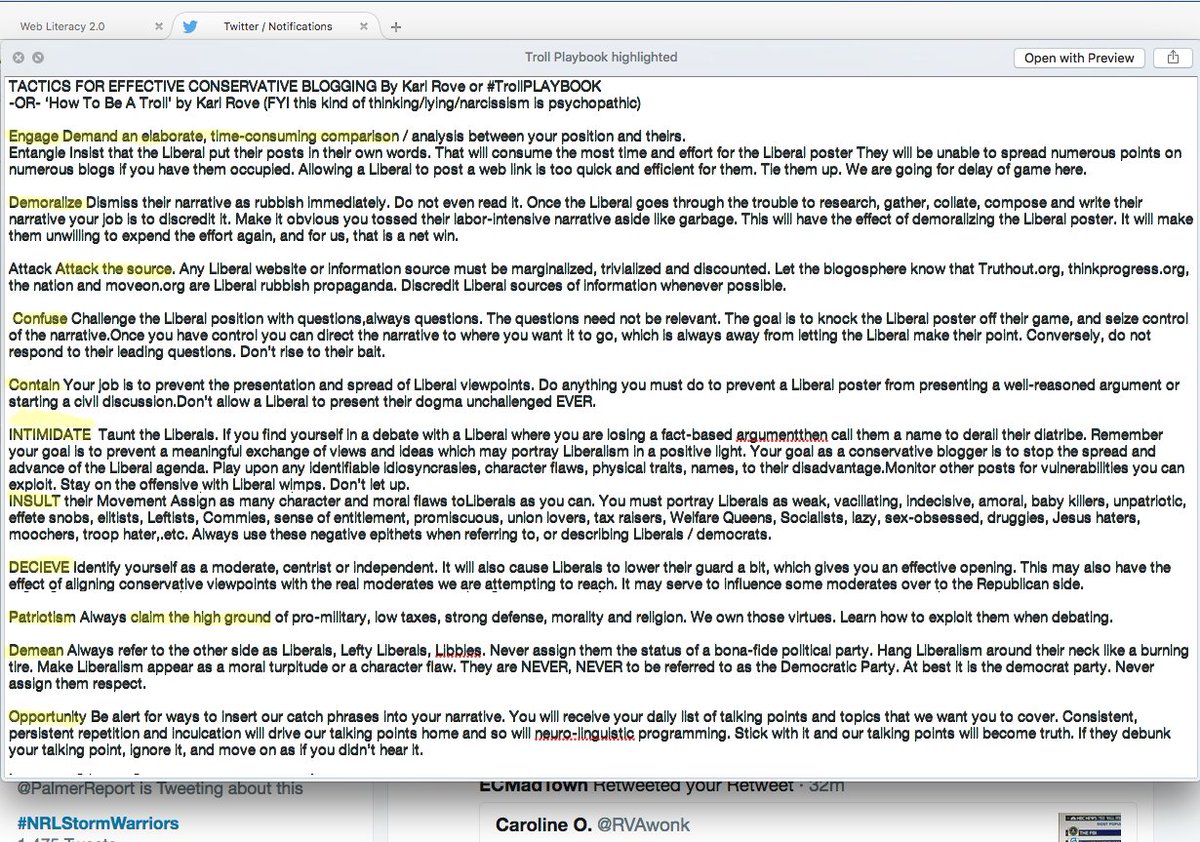Click the Troll Playbook highlighted window title
Screen dimensions: 1200x842
click(x=601, y=58)
